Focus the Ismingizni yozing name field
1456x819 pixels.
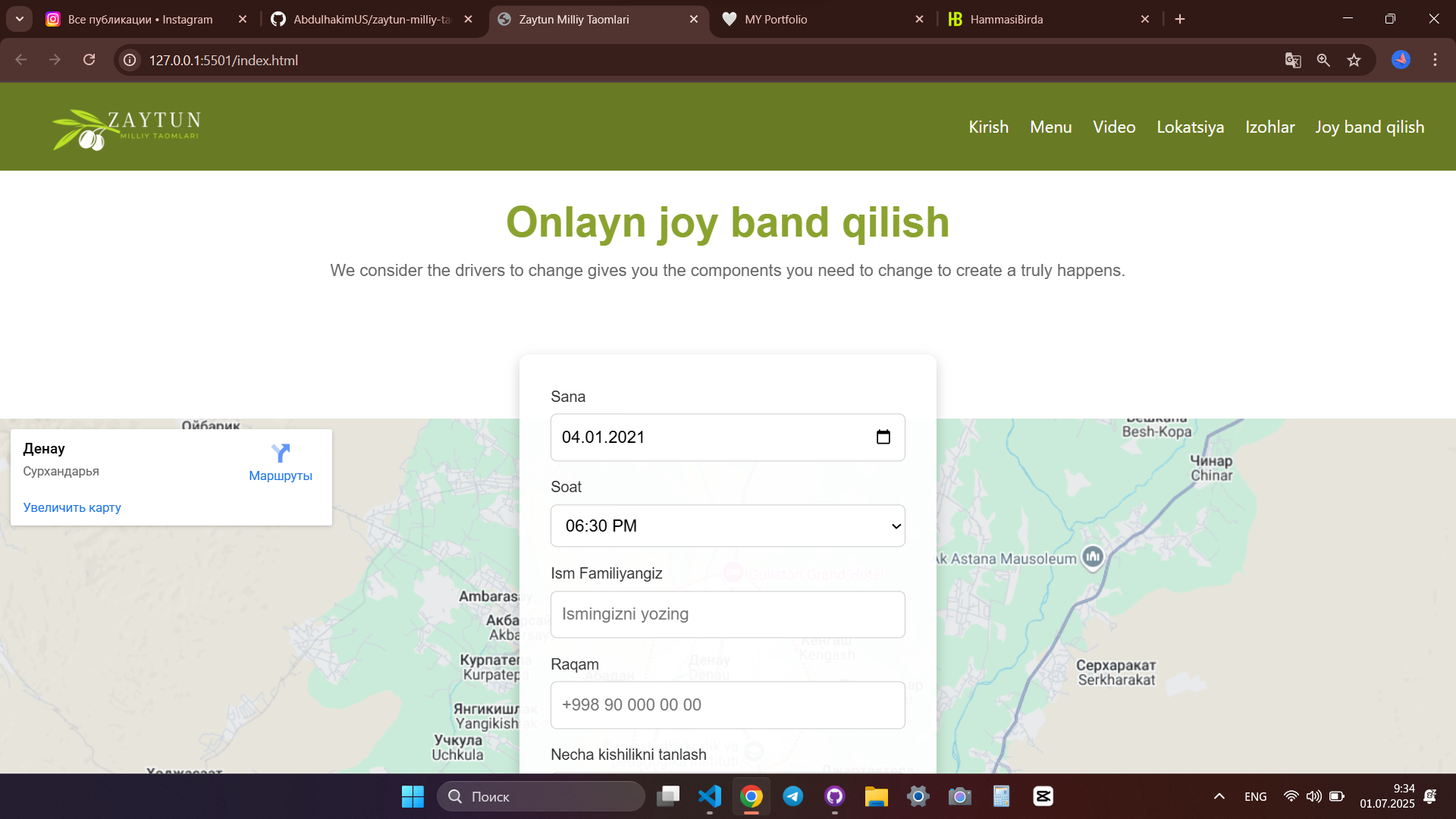coord(727,614)
